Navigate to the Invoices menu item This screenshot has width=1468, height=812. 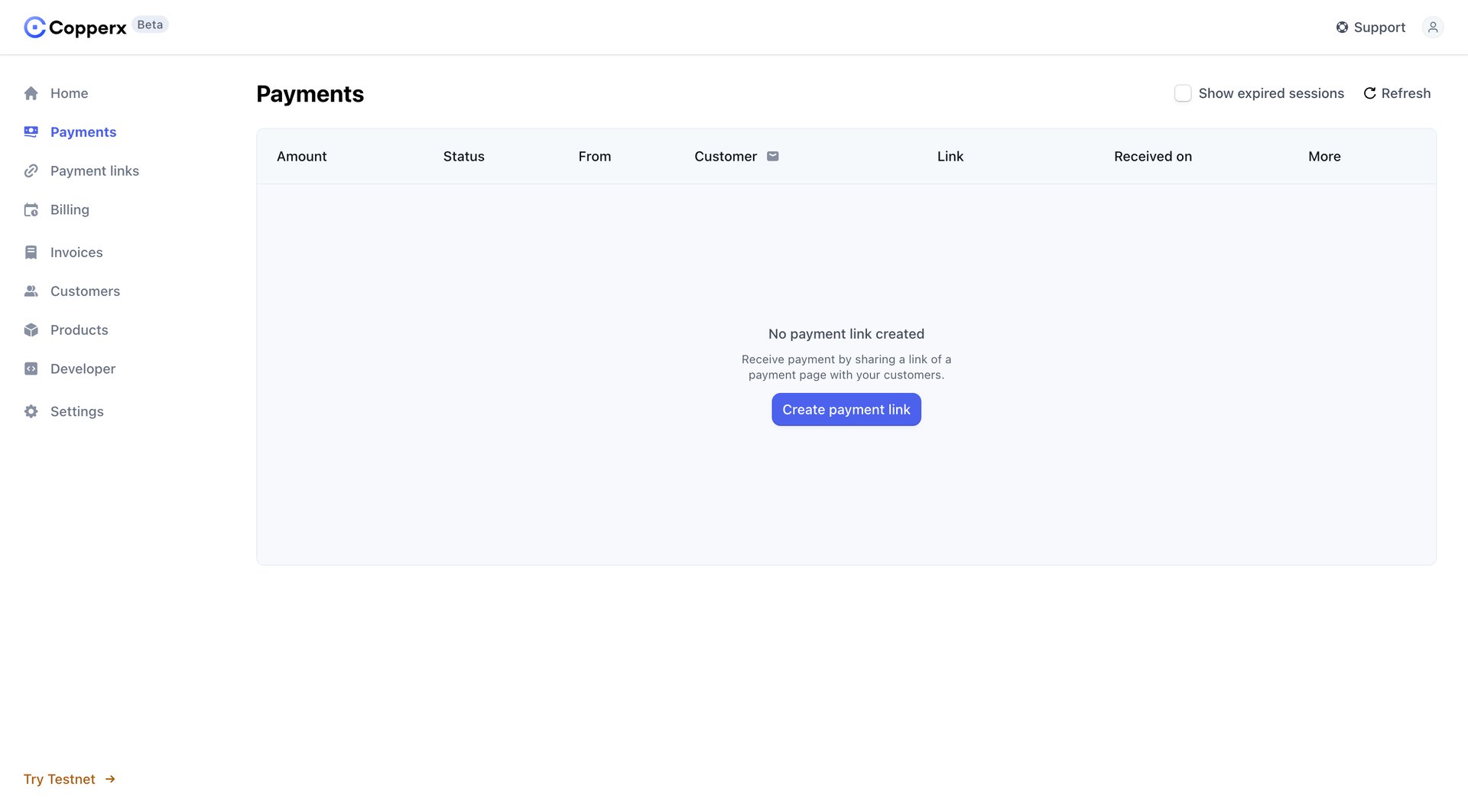click(x=76, y=252)
